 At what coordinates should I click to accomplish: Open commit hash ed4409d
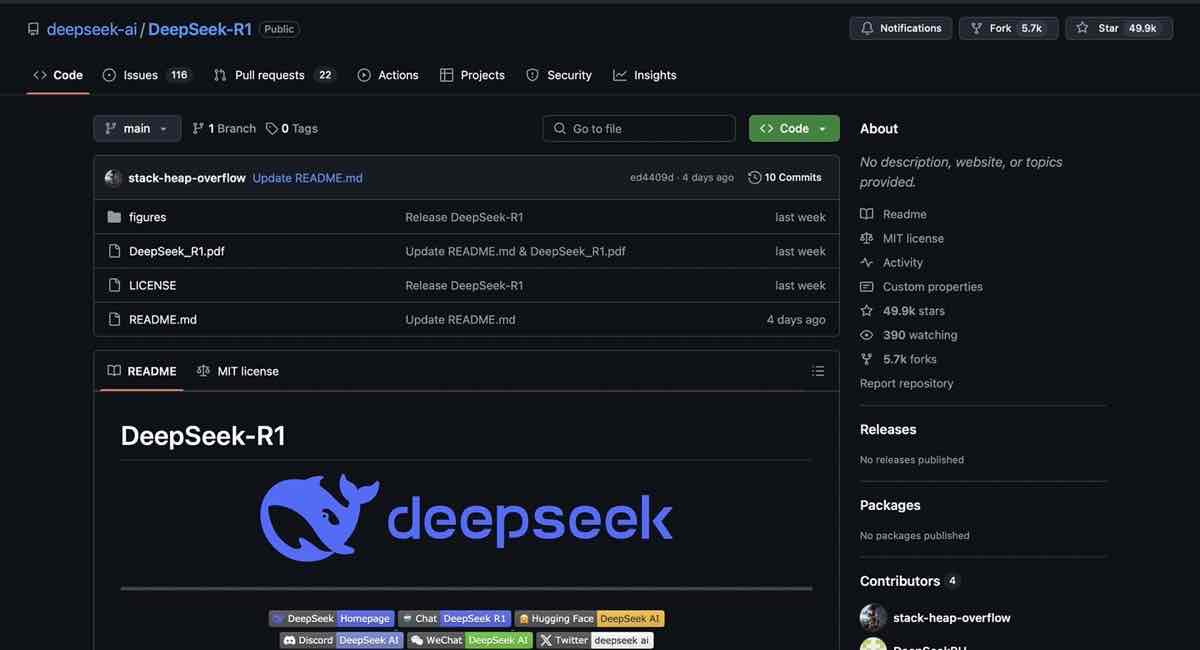click(652, 178)
